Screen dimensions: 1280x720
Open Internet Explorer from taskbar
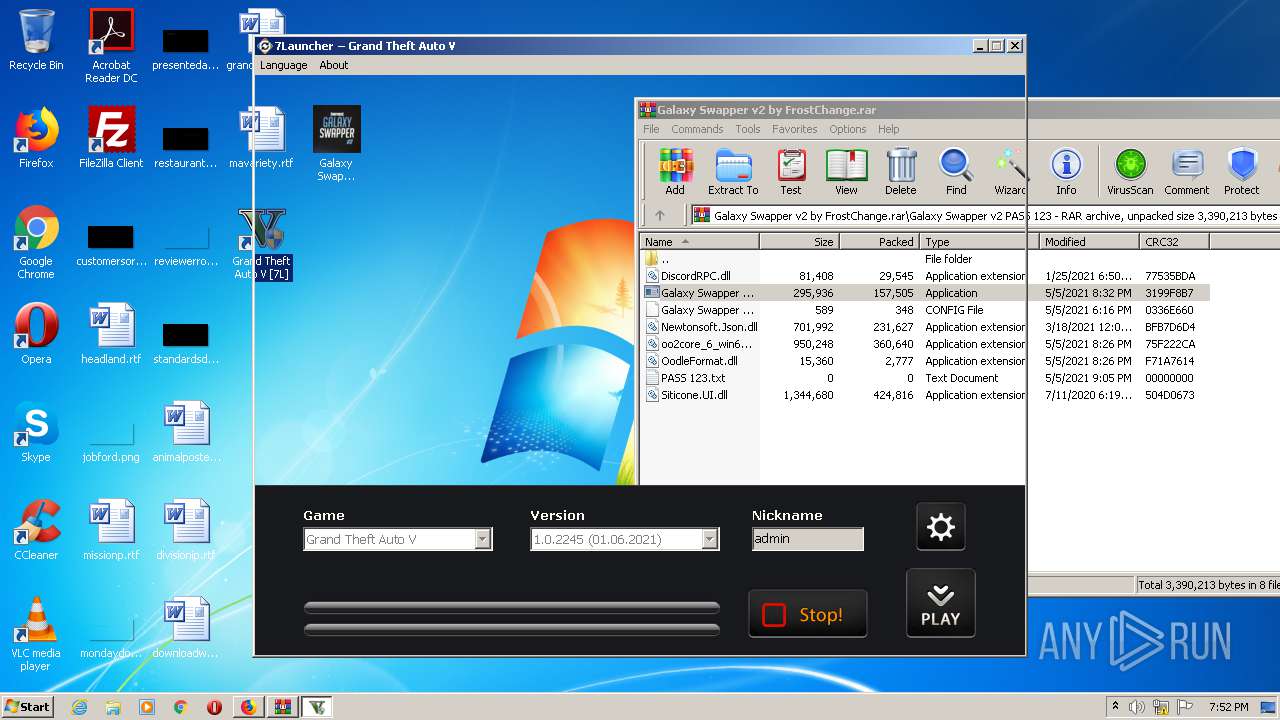coord(79,707)
